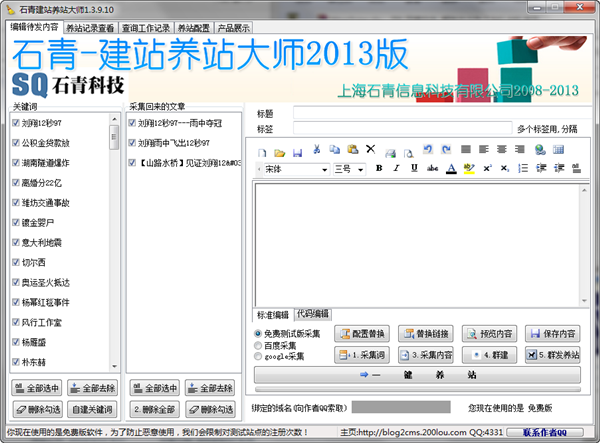Switch to the 养站记录查看 tab
600x443 pixels.
coord(90,28)
